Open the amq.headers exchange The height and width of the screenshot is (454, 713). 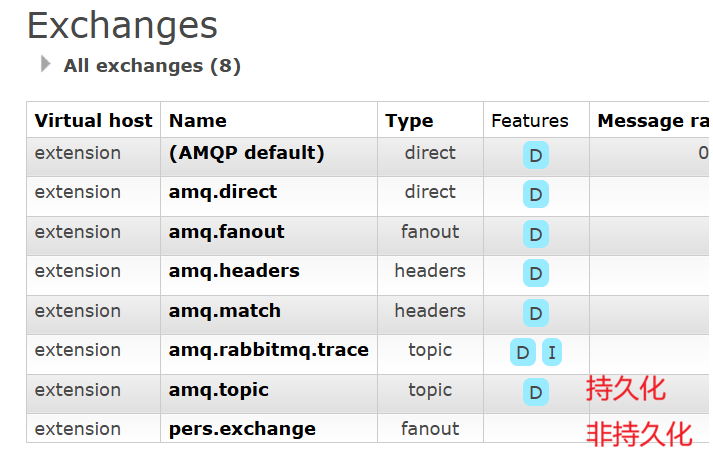234,271
